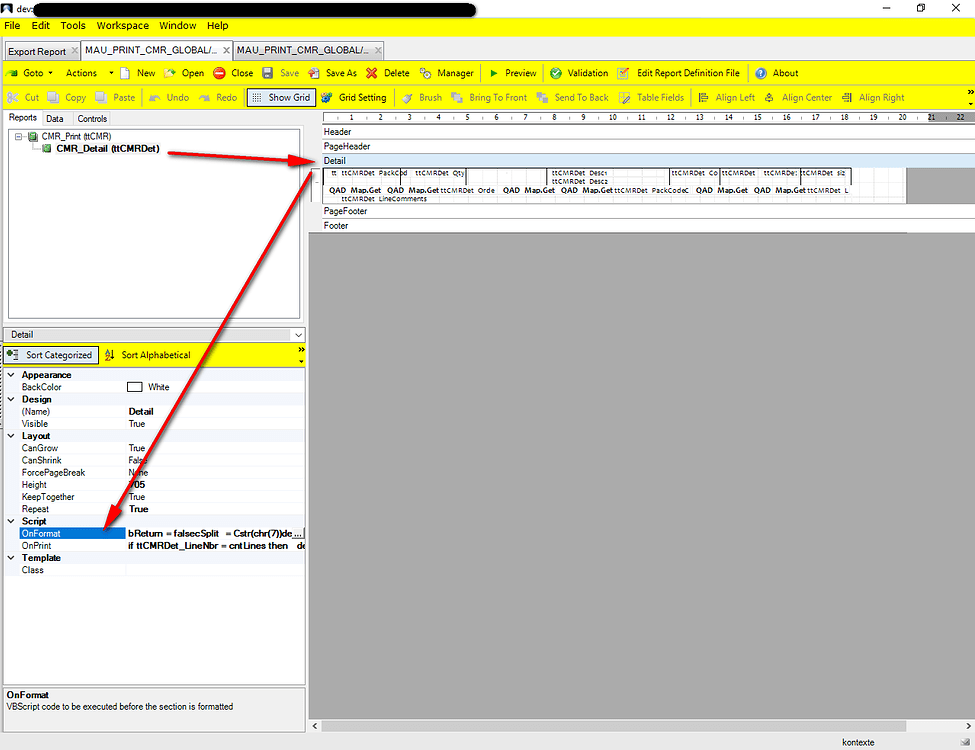The height and width of the screenshot is (750, 975).
Task: Select the PageFooter section band
Action: [x=648, y=211]
